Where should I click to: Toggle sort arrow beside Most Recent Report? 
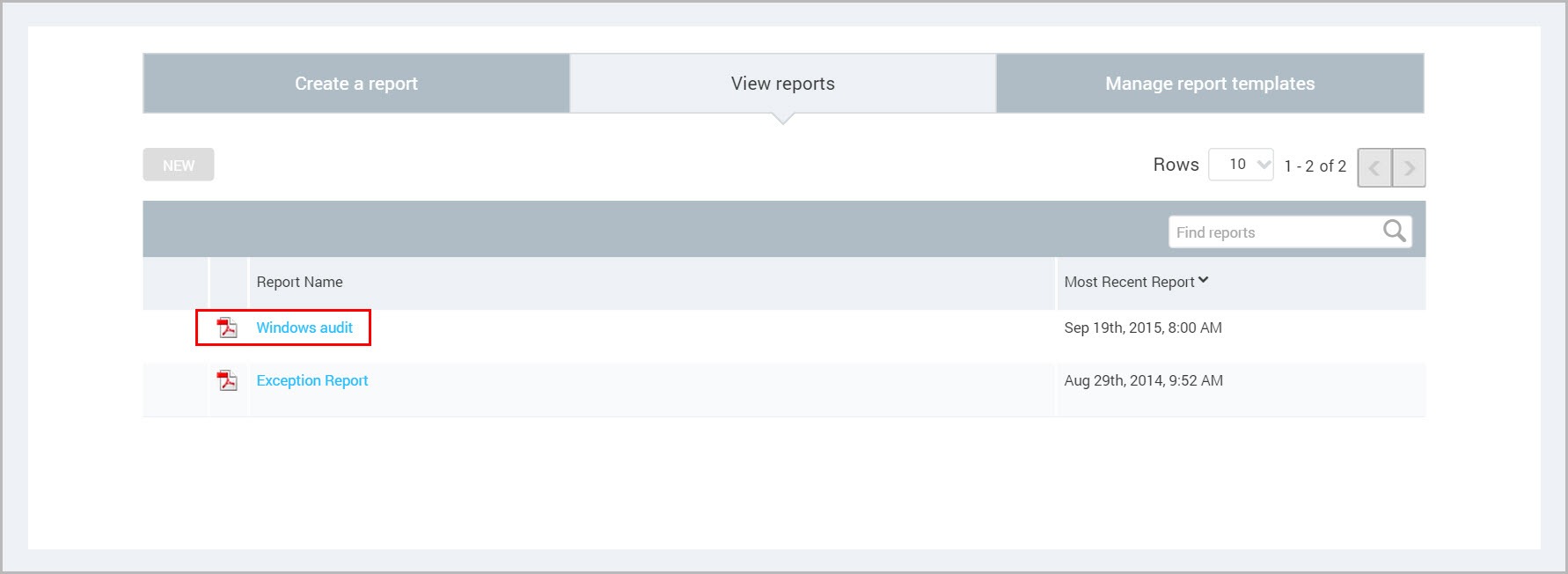click(x=1203, y=281)
